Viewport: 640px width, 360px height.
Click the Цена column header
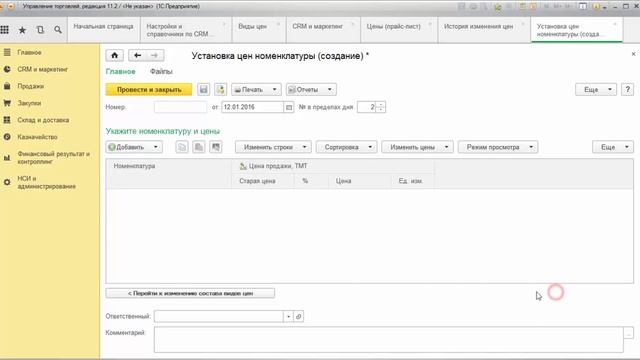[359, 181]
